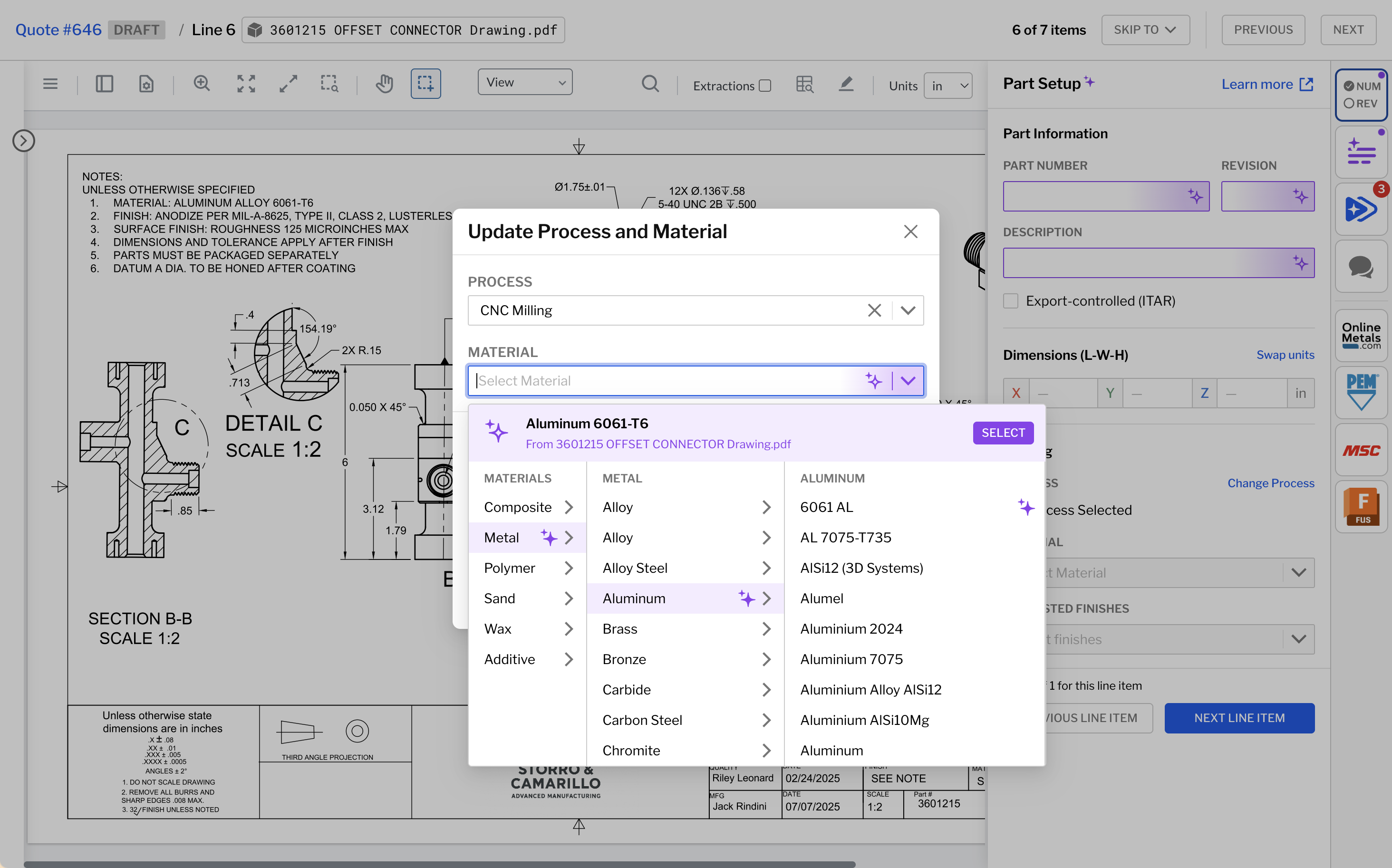Open the Fusion FUS sidebar shortcut
The image size is (1392, 868).
click(x=1361, y=507)
